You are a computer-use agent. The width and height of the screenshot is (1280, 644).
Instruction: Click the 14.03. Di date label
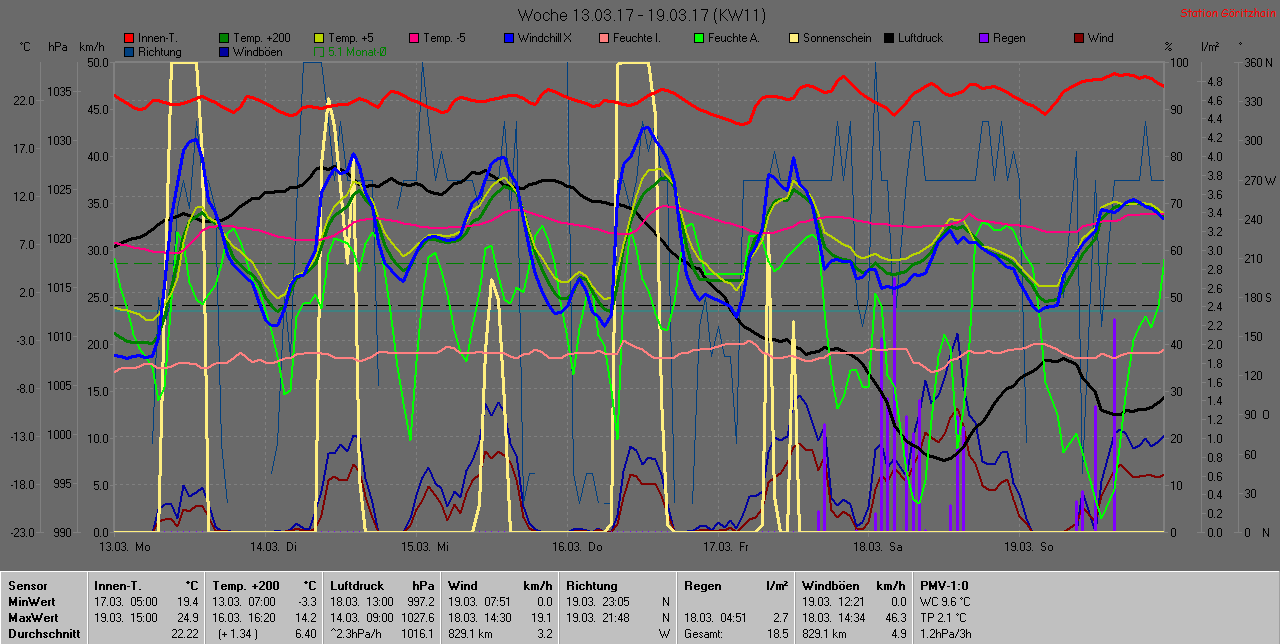click(x=275, y=547)
